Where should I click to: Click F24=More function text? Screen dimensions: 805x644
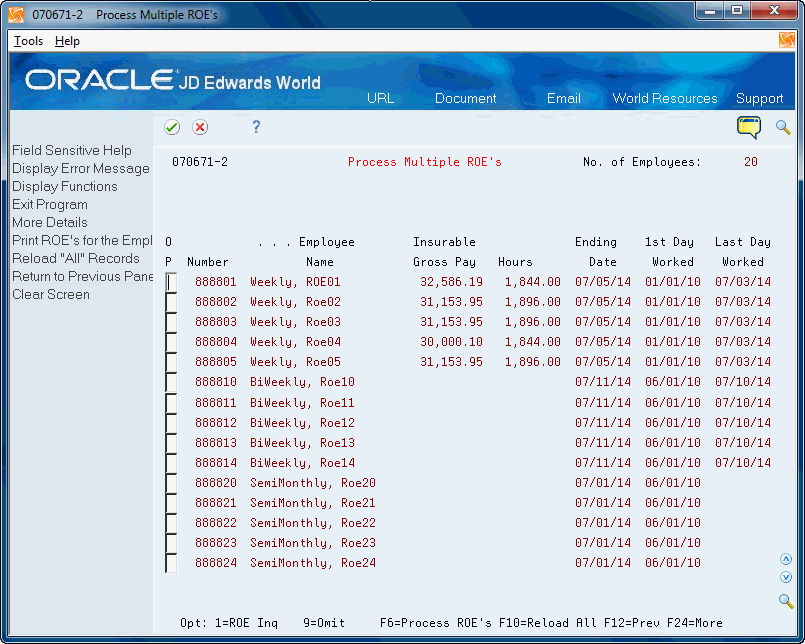[695, 623]
